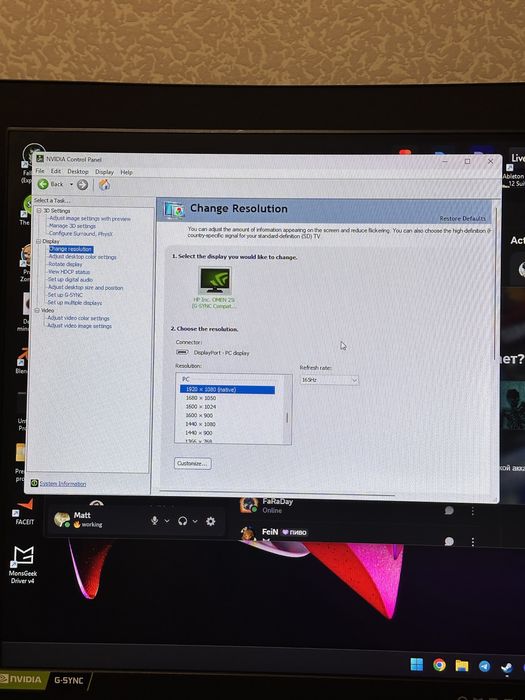The height and width of the screenshot is (700, 525).
Task: Open the Desktop menu
Action: click(78, 171)
